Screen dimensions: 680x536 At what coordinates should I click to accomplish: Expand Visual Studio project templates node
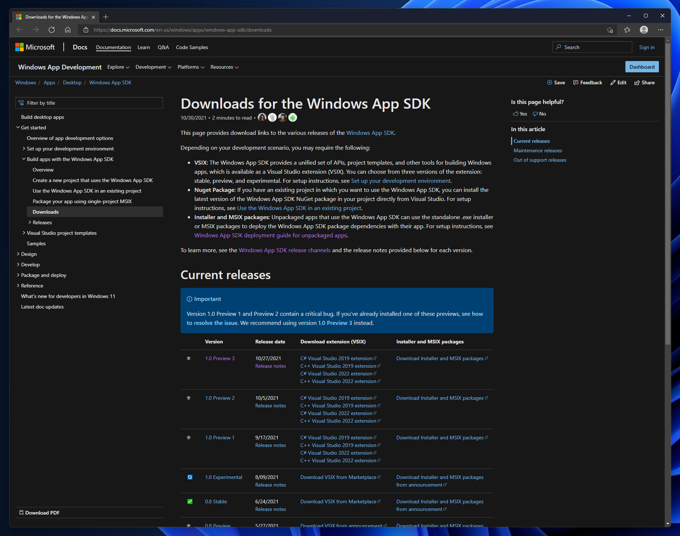point(24,233)
